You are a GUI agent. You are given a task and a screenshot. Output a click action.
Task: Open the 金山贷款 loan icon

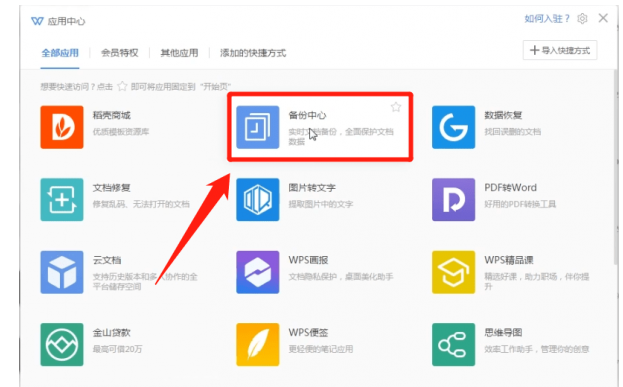(62, 344)
